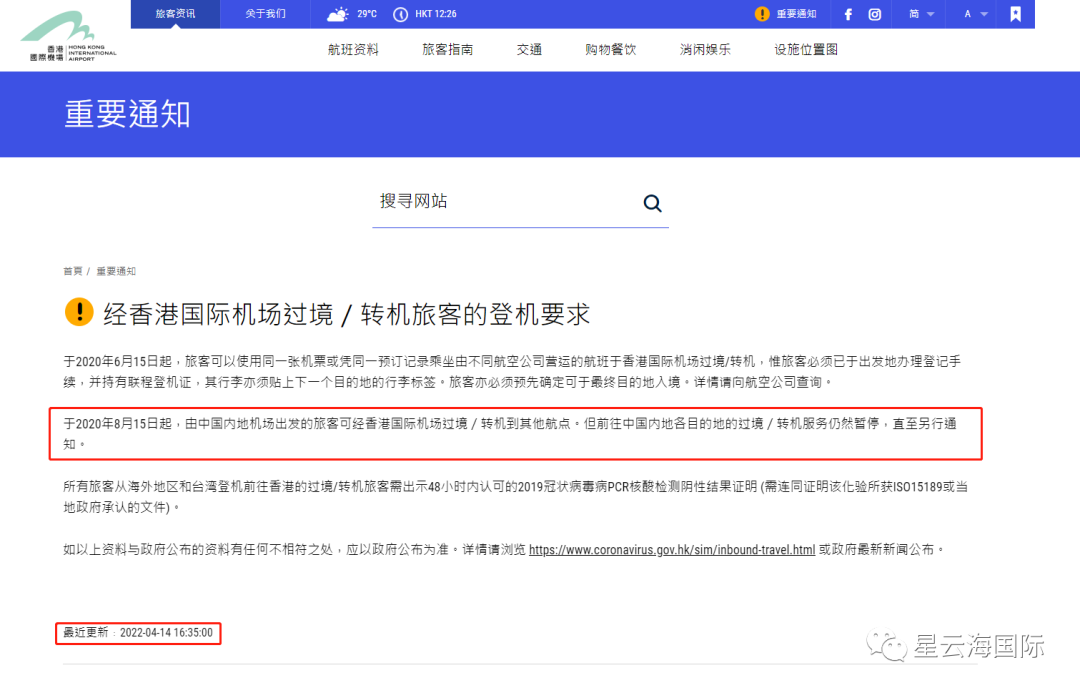Open the Instagram icon link
Viewport: 1080px width, 693px height.
click(875, 14)
